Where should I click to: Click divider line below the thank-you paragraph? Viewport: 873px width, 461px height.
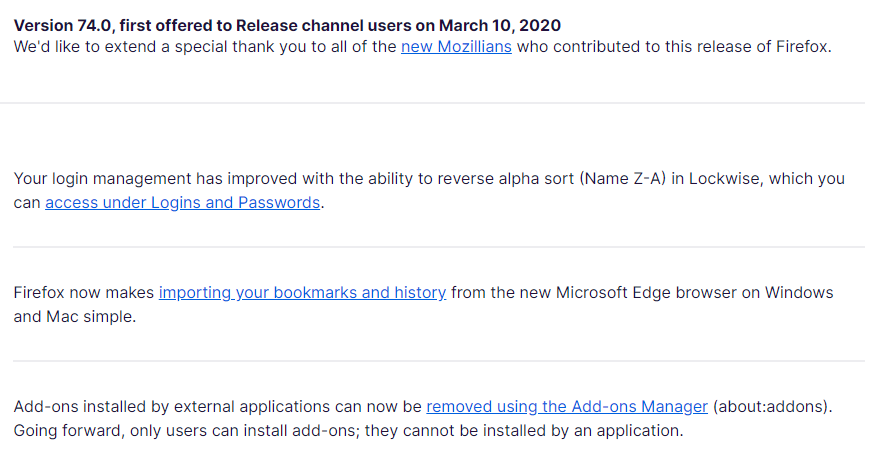438,103
